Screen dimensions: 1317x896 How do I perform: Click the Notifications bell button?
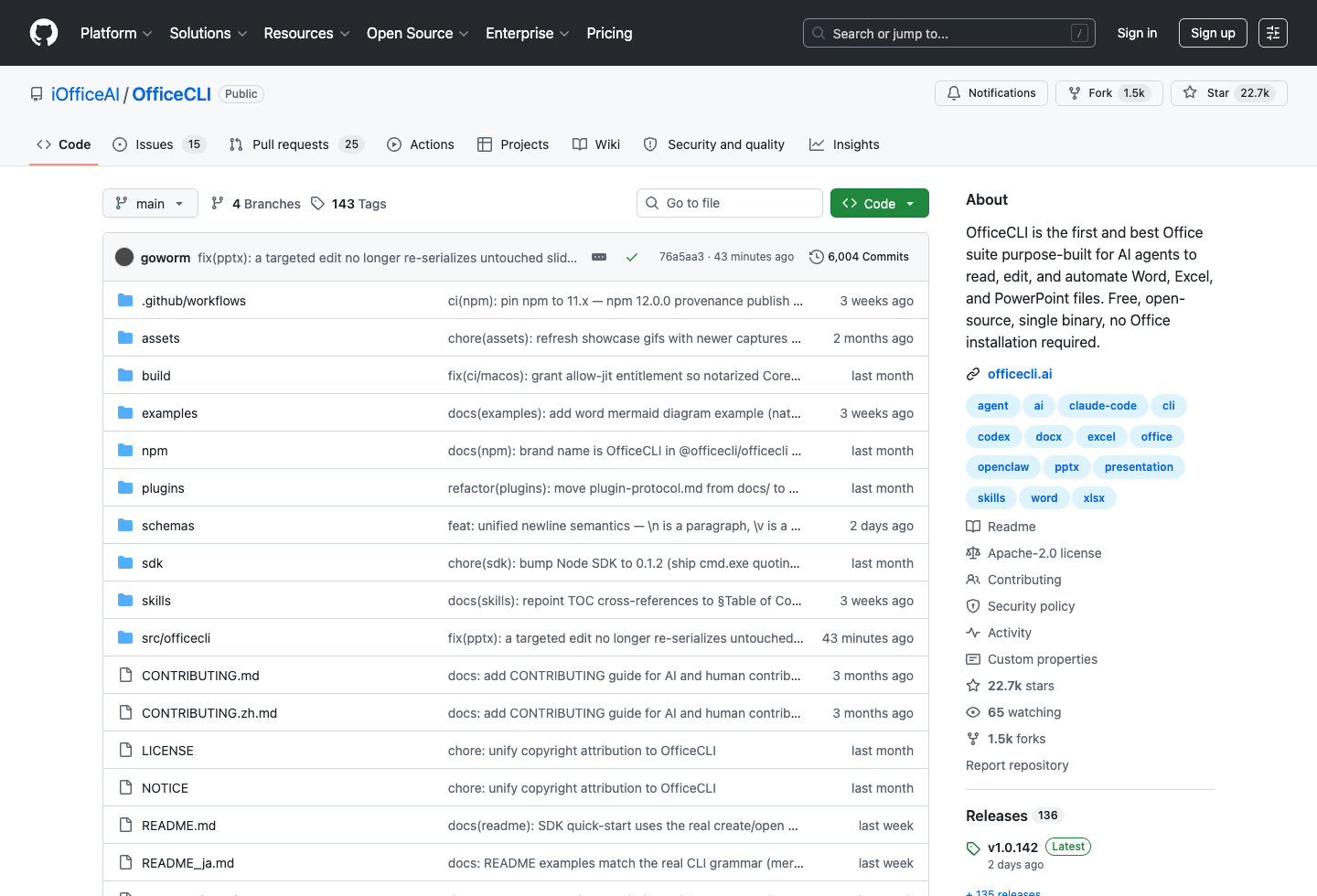(991, 93)
